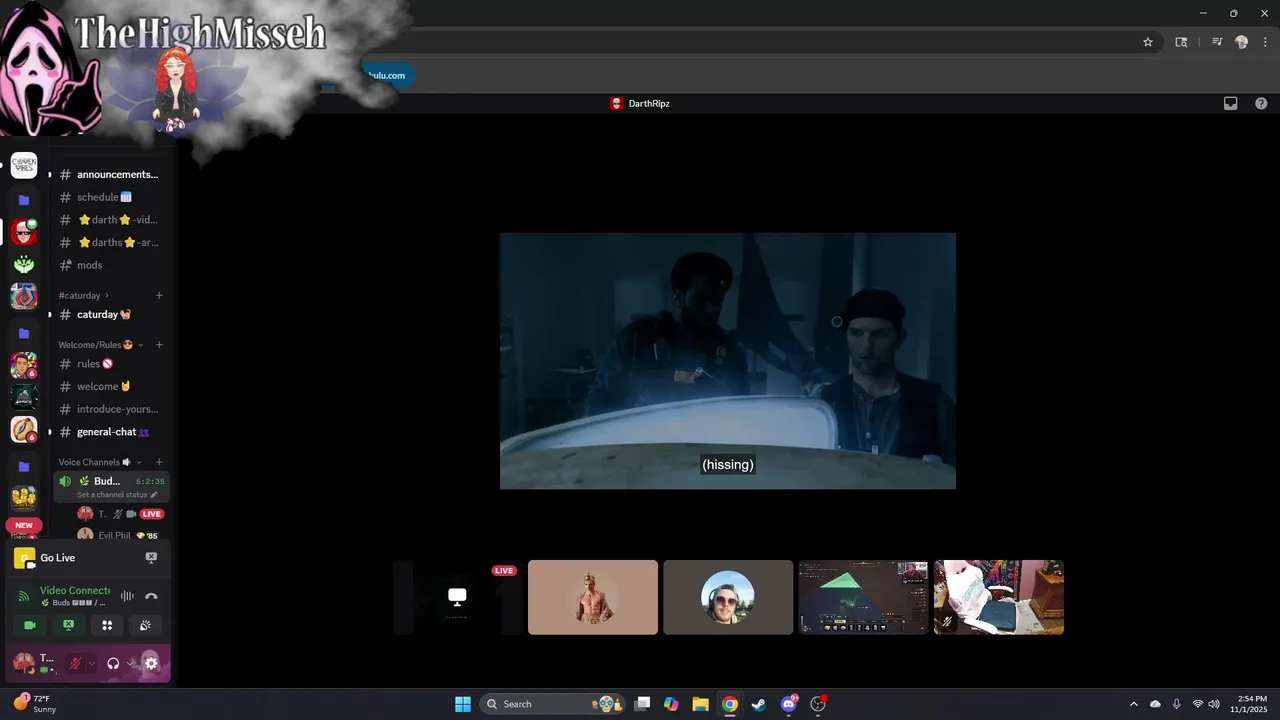The height and width of the screenshot is (720, 1280).
Task: Select the DarthRipz stream video
Action: [728, 361]
